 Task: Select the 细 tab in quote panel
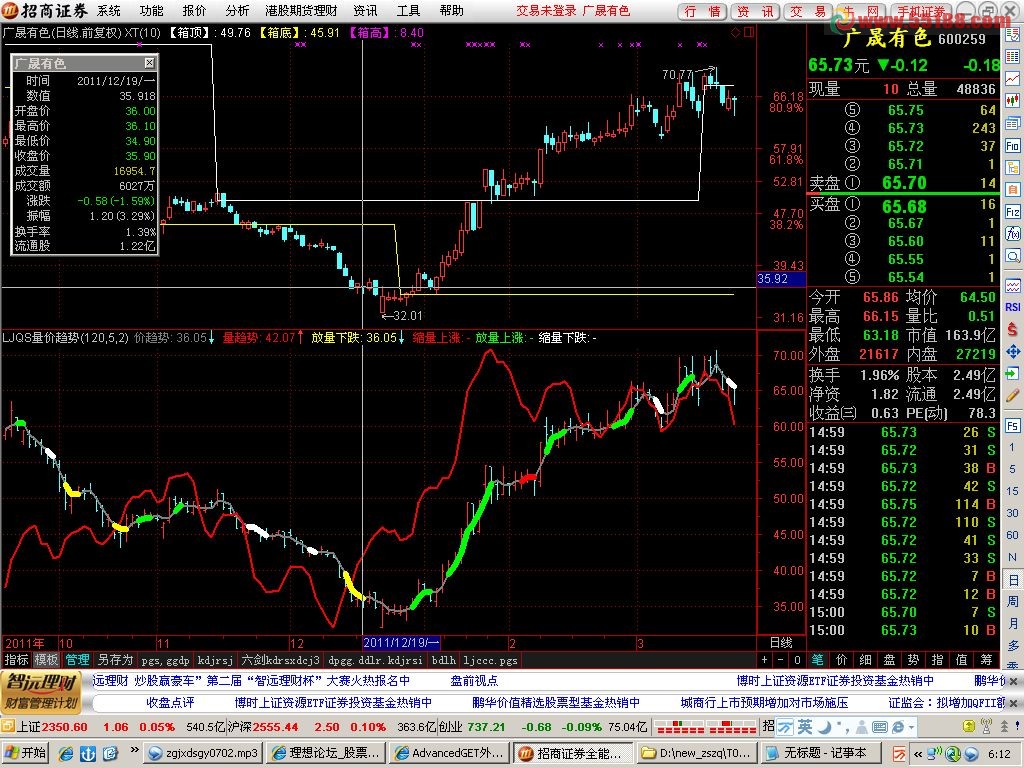865,660
